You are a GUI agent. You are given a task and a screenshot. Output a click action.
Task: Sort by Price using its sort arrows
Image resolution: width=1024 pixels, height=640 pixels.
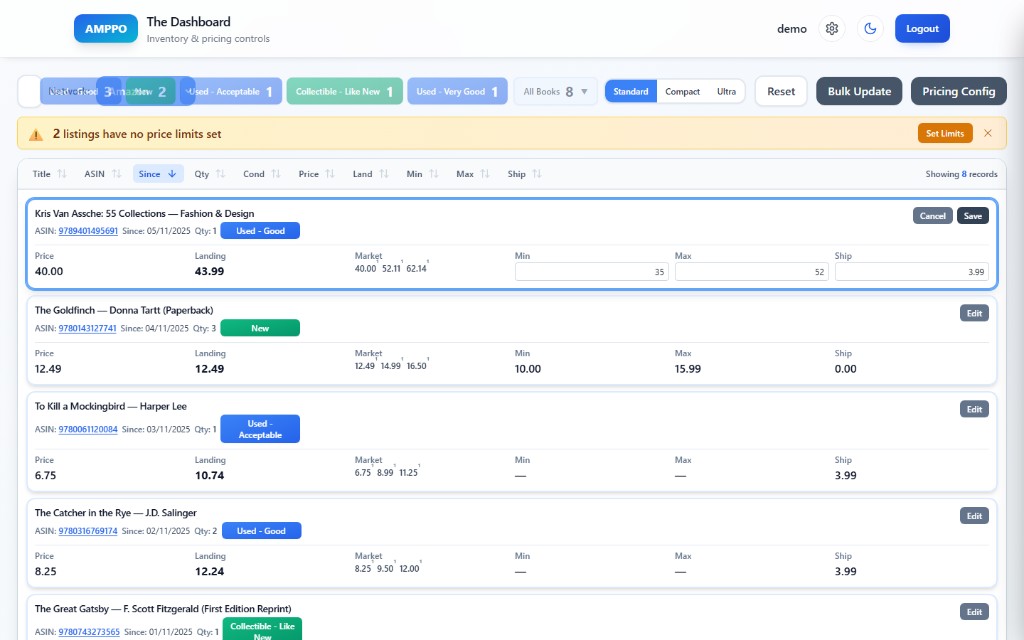coord(330,174)
